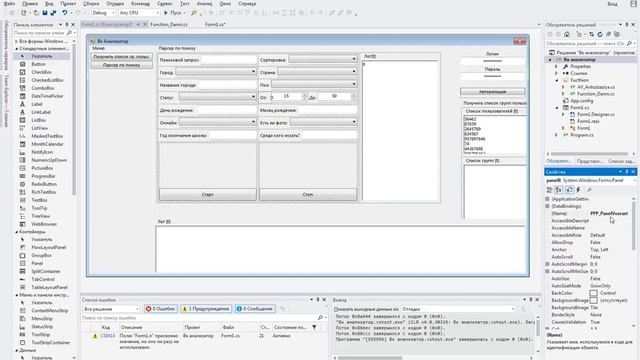Increase the От numeric up-down value
This screenshot has width=640, height=360.
pos(305,95)
